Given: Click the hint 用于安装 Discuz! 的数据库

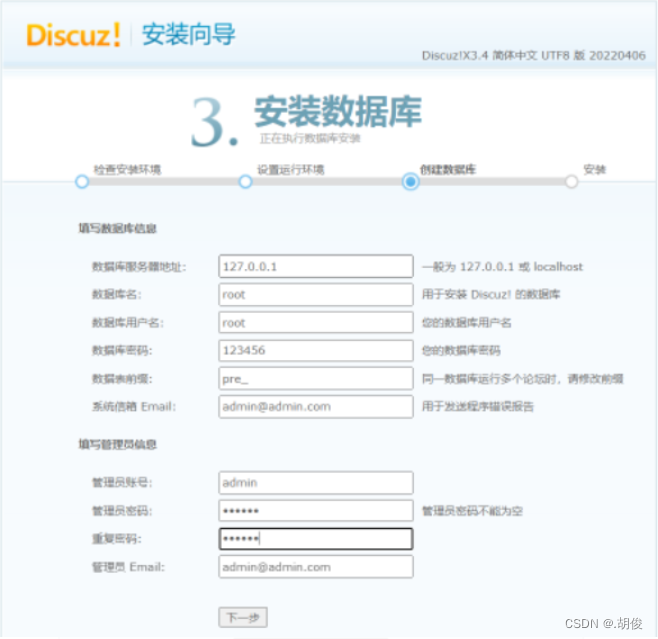Looking at the screenshot, I should pos(491,295).
